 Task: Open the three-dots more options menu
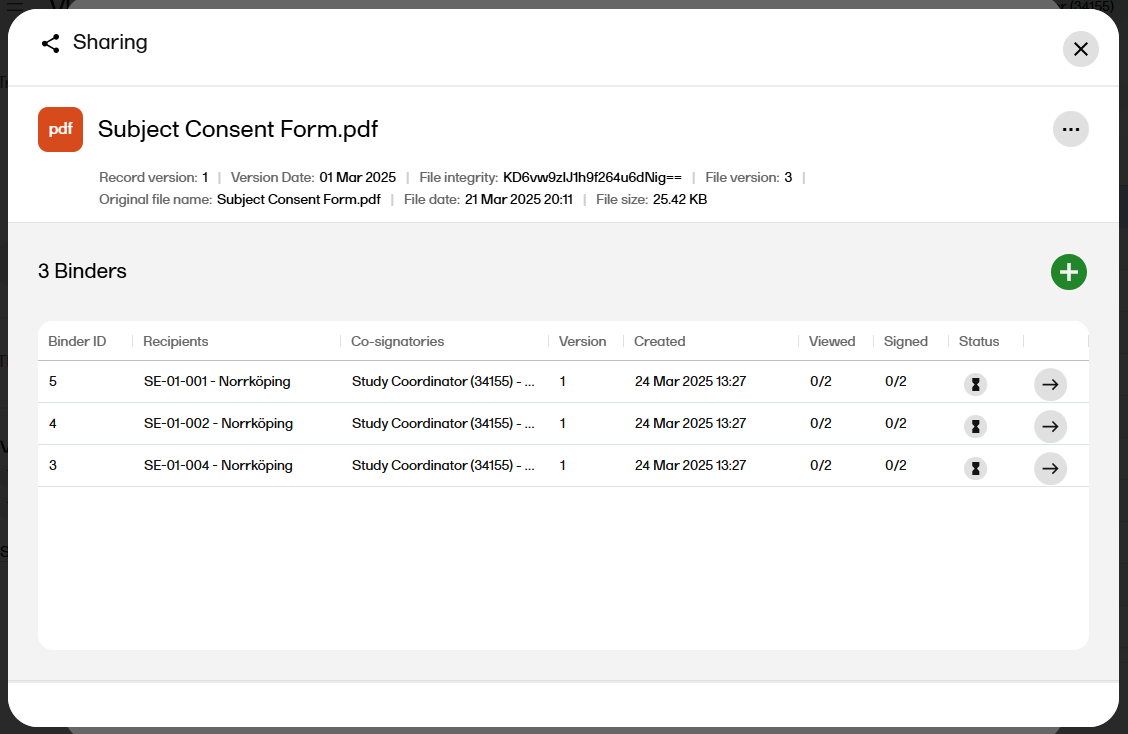pos(1070,129)
